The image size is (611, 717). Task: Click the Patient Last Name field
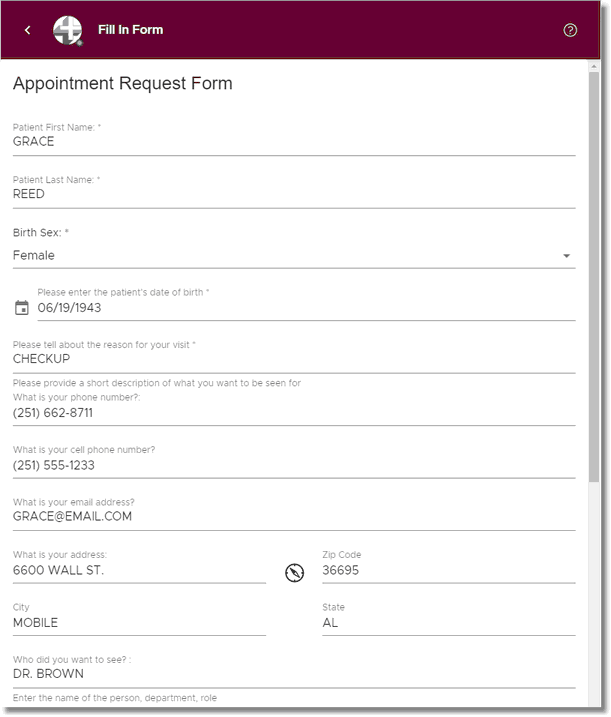294,194
